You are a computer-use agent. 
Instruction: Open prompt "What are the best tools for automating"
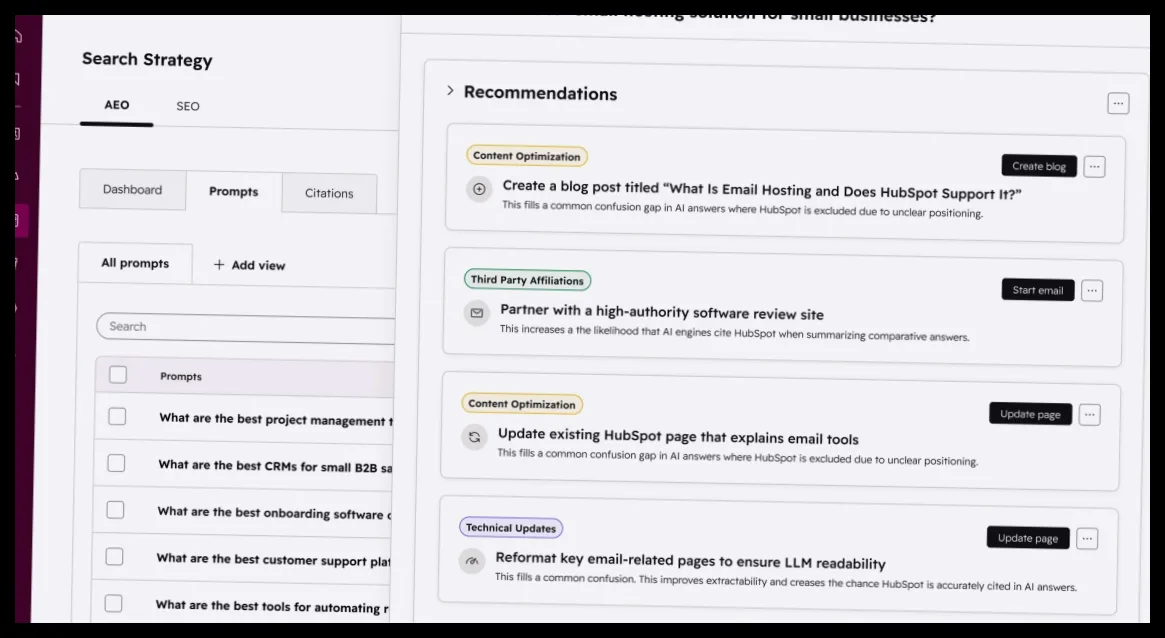(272, 606)
